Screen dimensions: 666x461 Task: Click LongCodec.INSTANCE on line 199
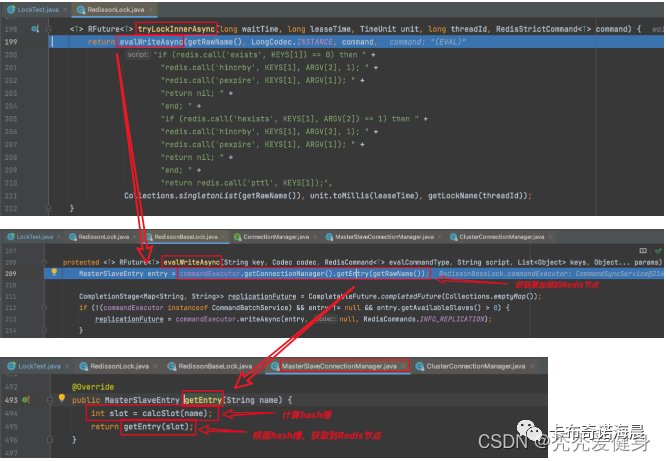coord(292,42)
